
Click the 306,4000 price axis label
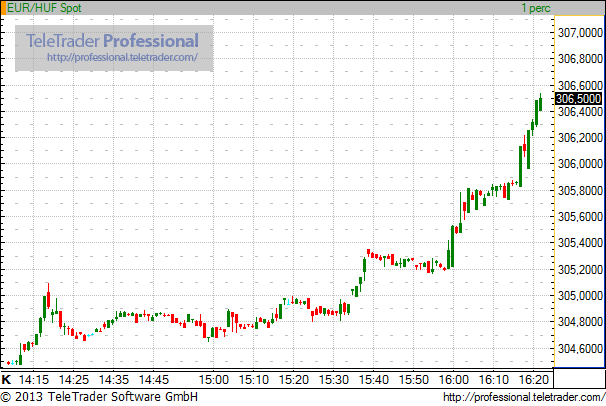(580, 112)
